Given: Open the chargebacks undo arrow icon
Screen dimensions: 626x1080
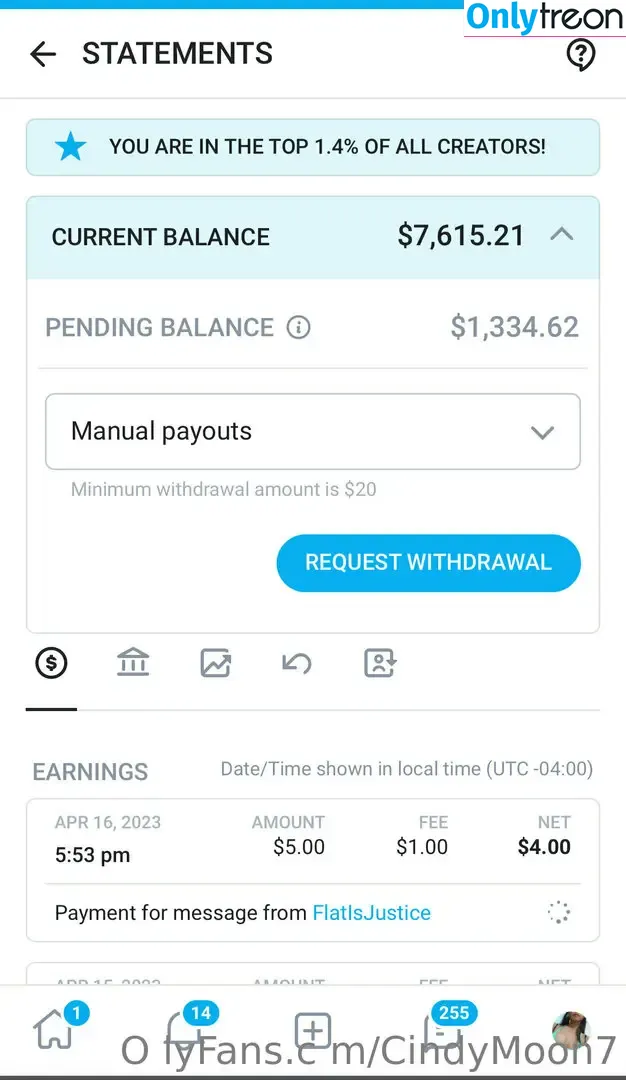Looking at the screenshot, I should (297, 663).
